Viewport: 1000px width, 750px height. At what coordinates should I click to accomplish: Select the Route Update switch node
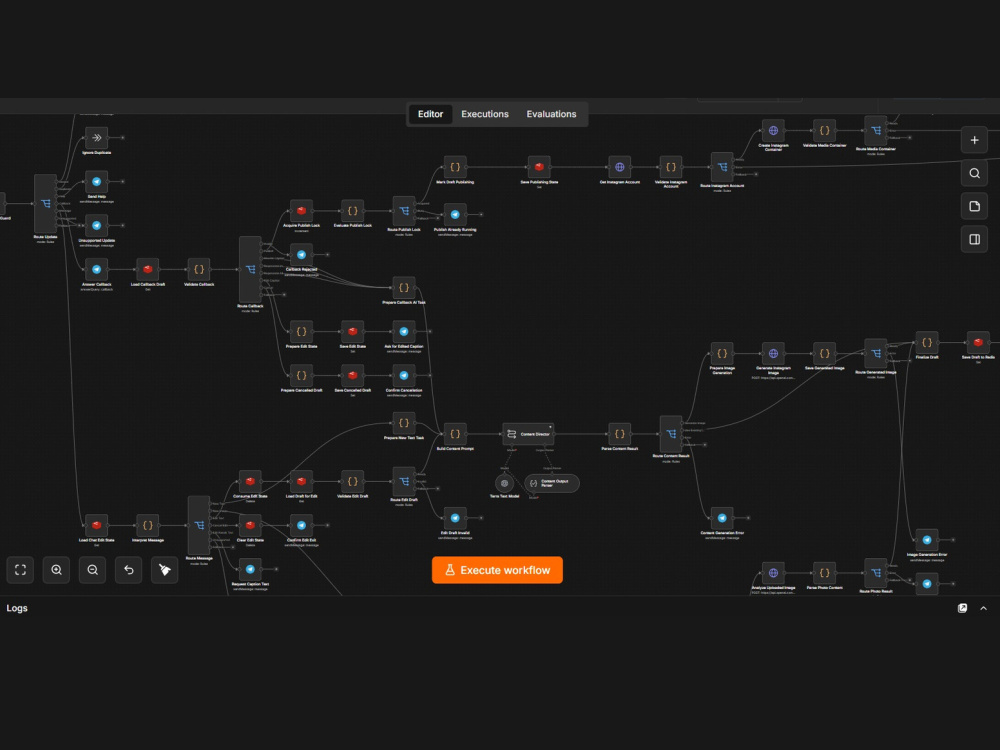[45, 204]
